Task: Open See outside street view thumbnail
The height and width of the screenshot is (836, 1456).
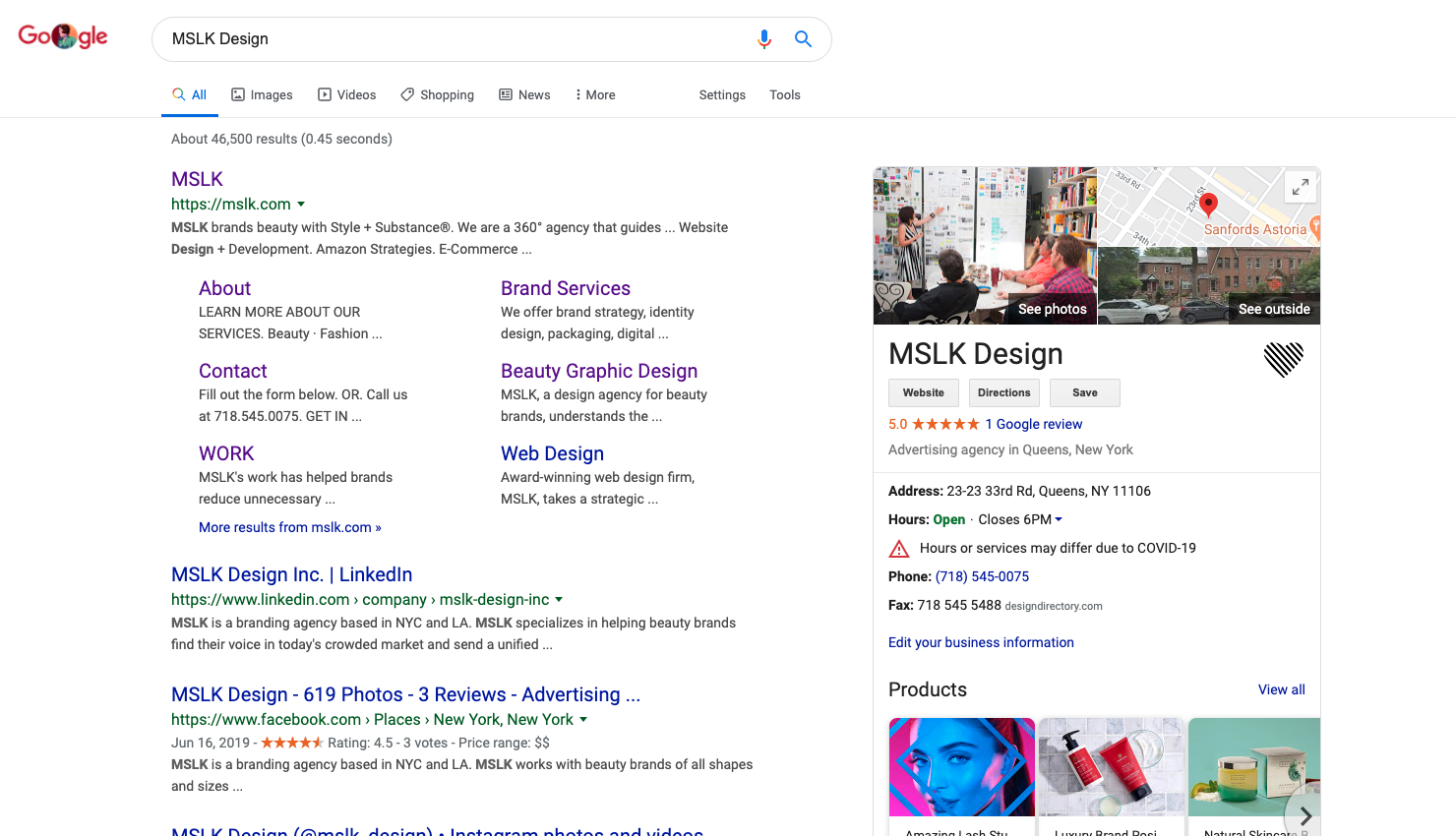Action: click(x=1209, y=286)
